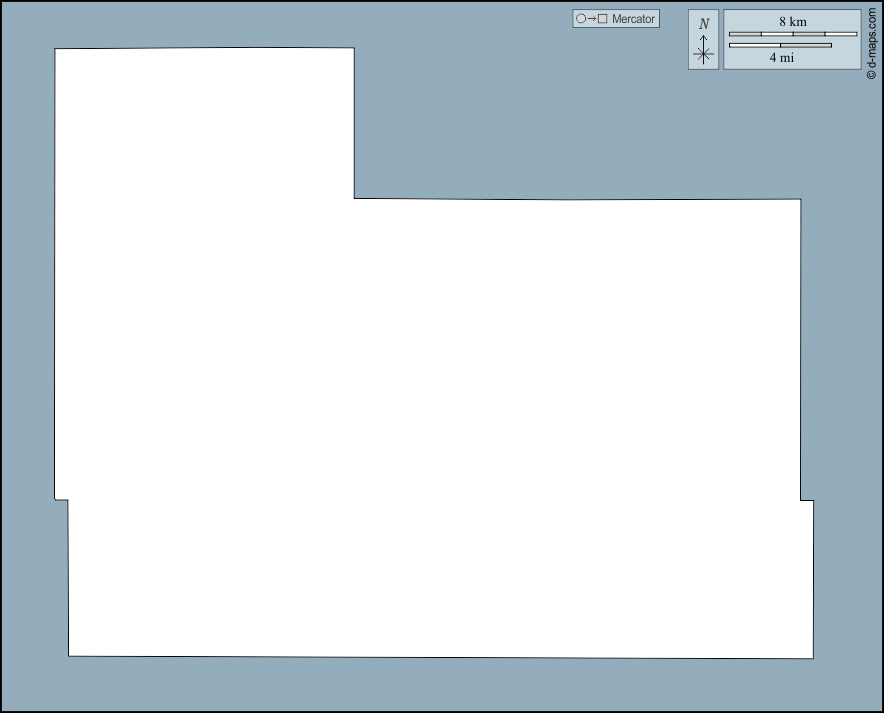Click the italic N north indicator letter

click(x=704, y=24)
